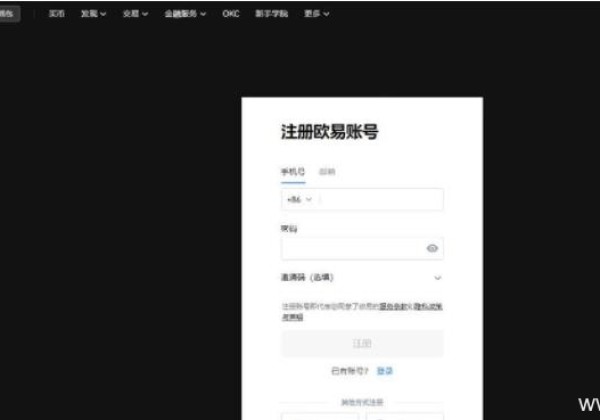Open the OKC menu item
The height and width of the screenshot is (420, 600).
[x=231, y=14]
